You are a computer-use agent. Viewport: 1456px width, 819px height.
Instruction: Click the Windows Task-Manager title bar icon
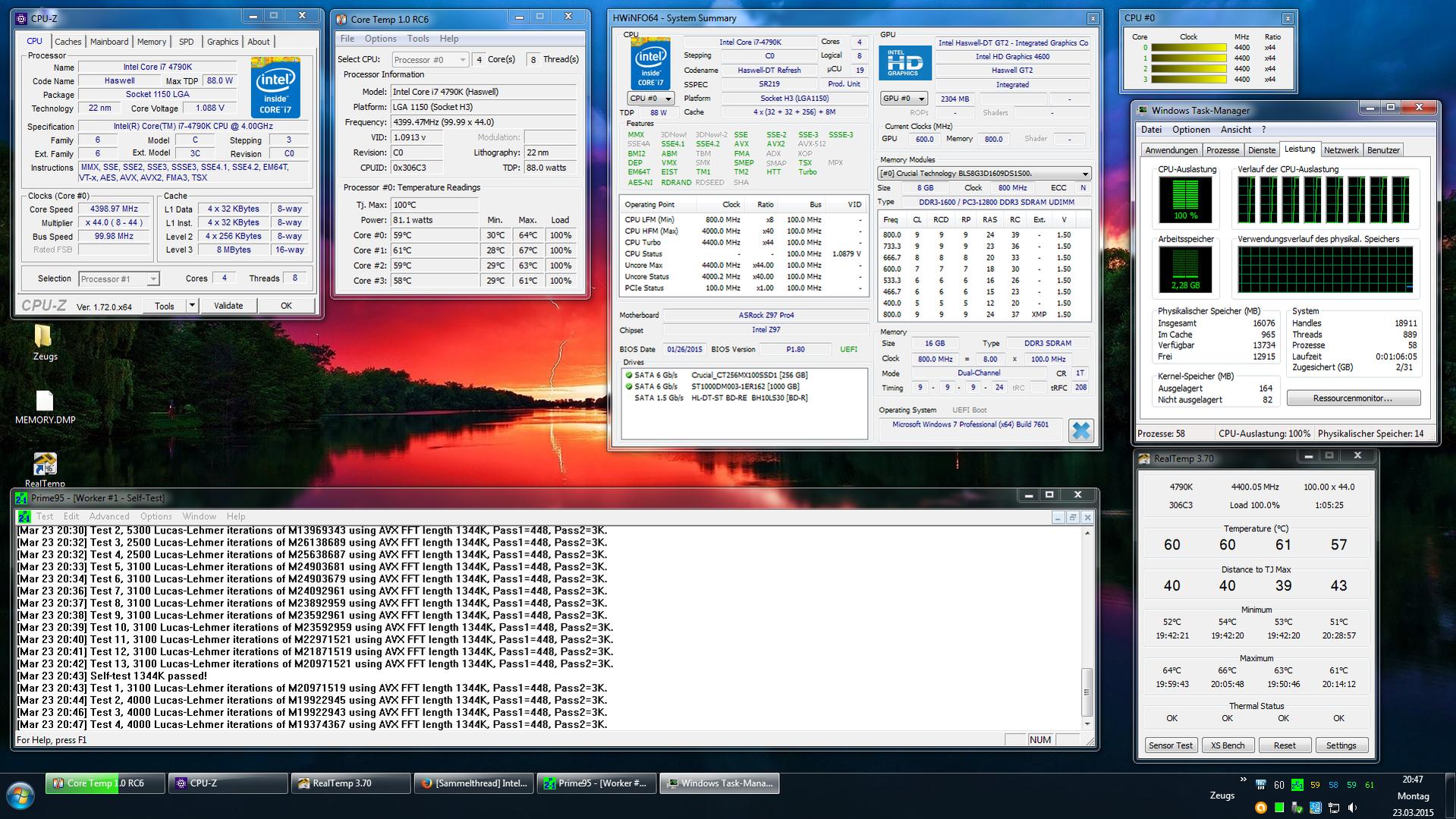coord(1143,110)
